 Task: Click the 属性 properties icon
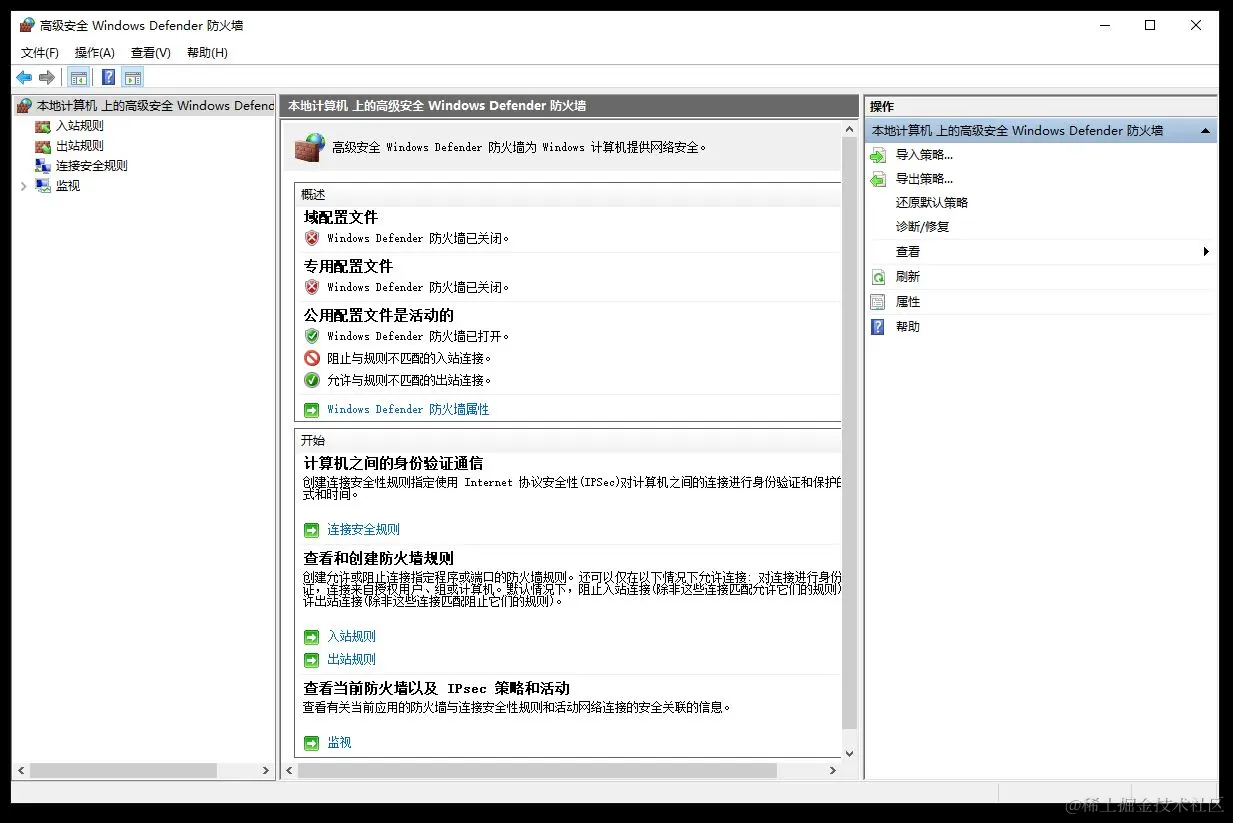[x=878, y=302]
